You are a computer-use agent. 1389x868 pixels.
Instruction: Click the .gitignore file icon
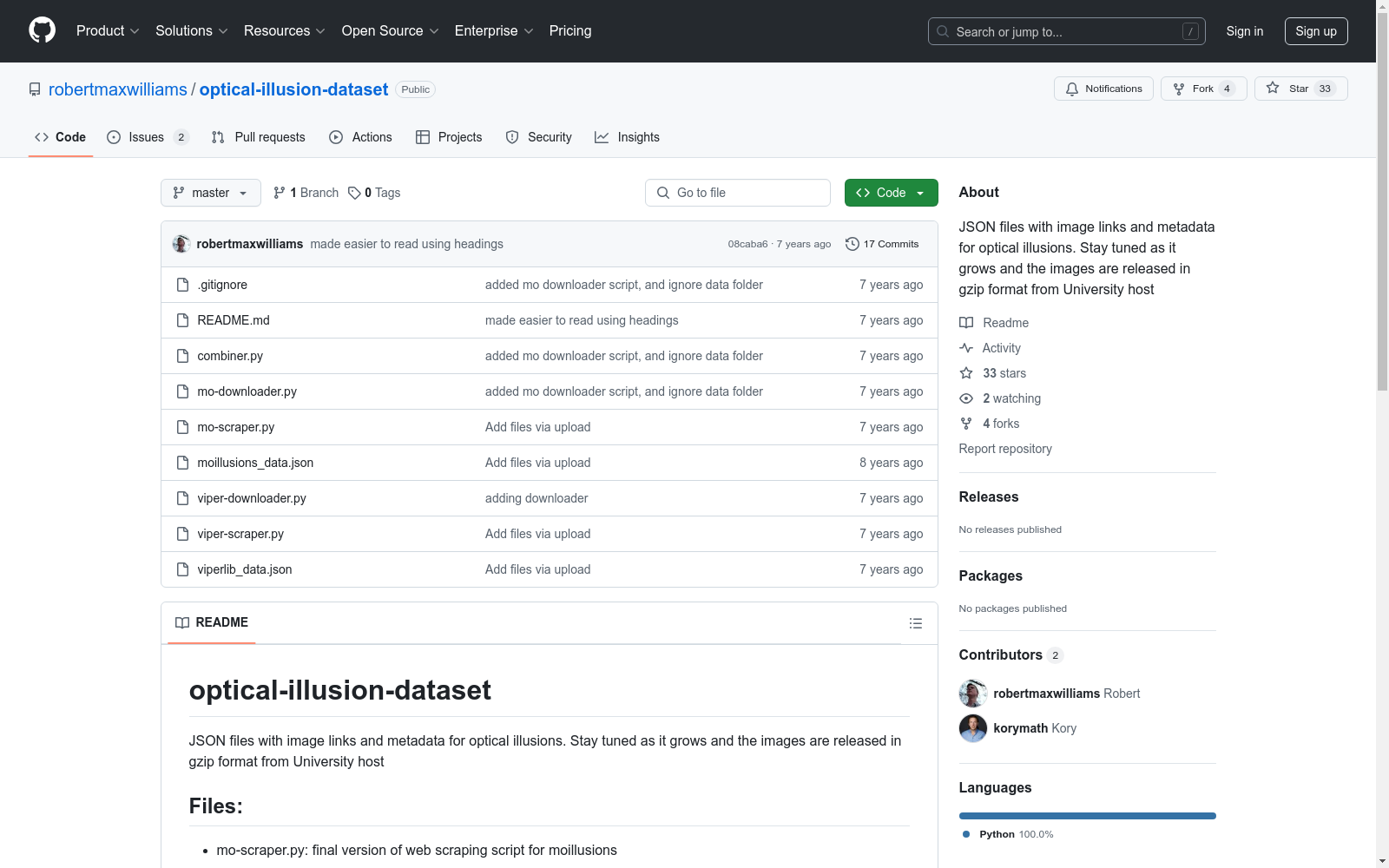pyautogui.click(x=182, y=285)
